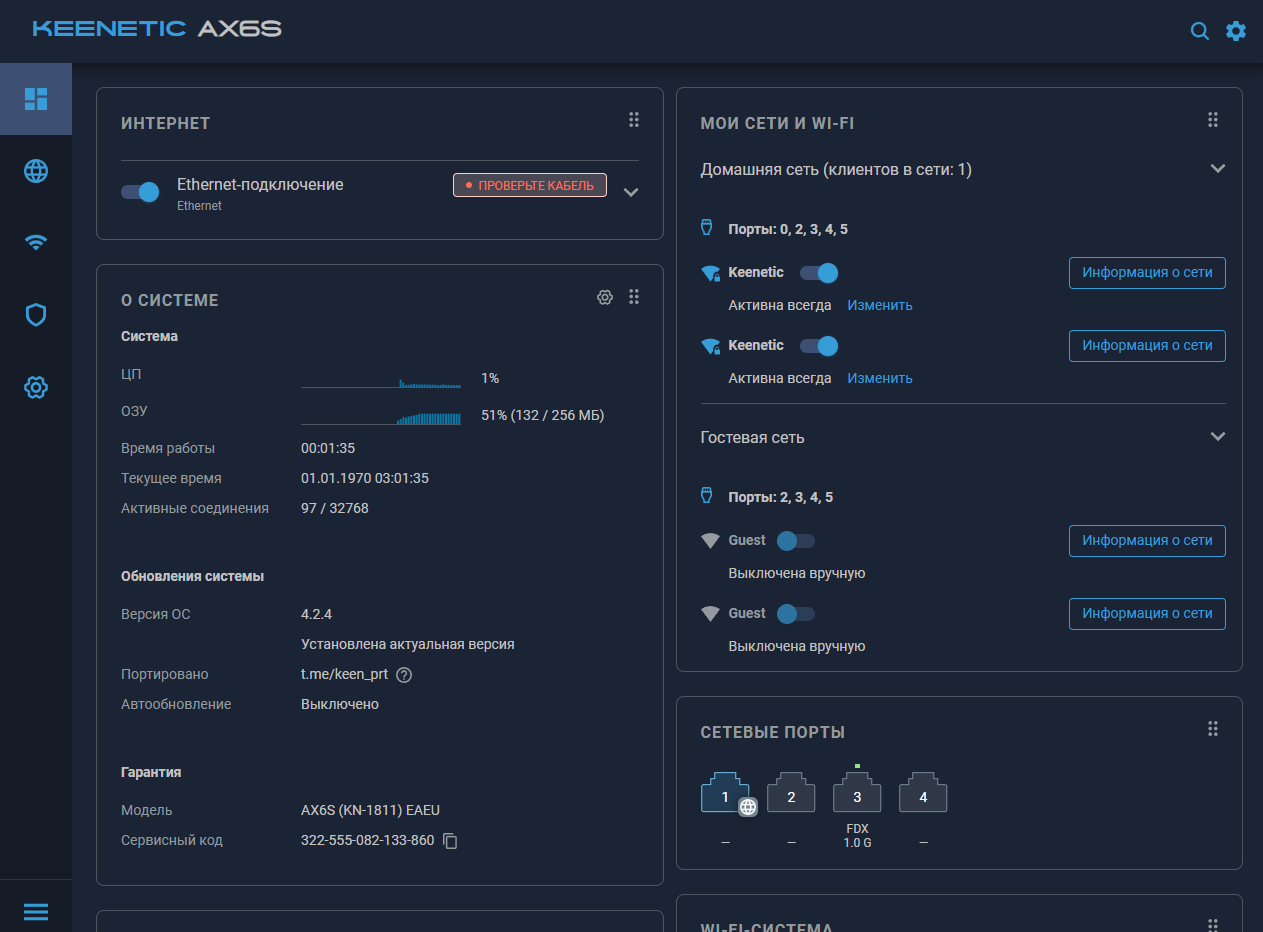
Task: Select network port 4 icon
Action: coord(923,793)
